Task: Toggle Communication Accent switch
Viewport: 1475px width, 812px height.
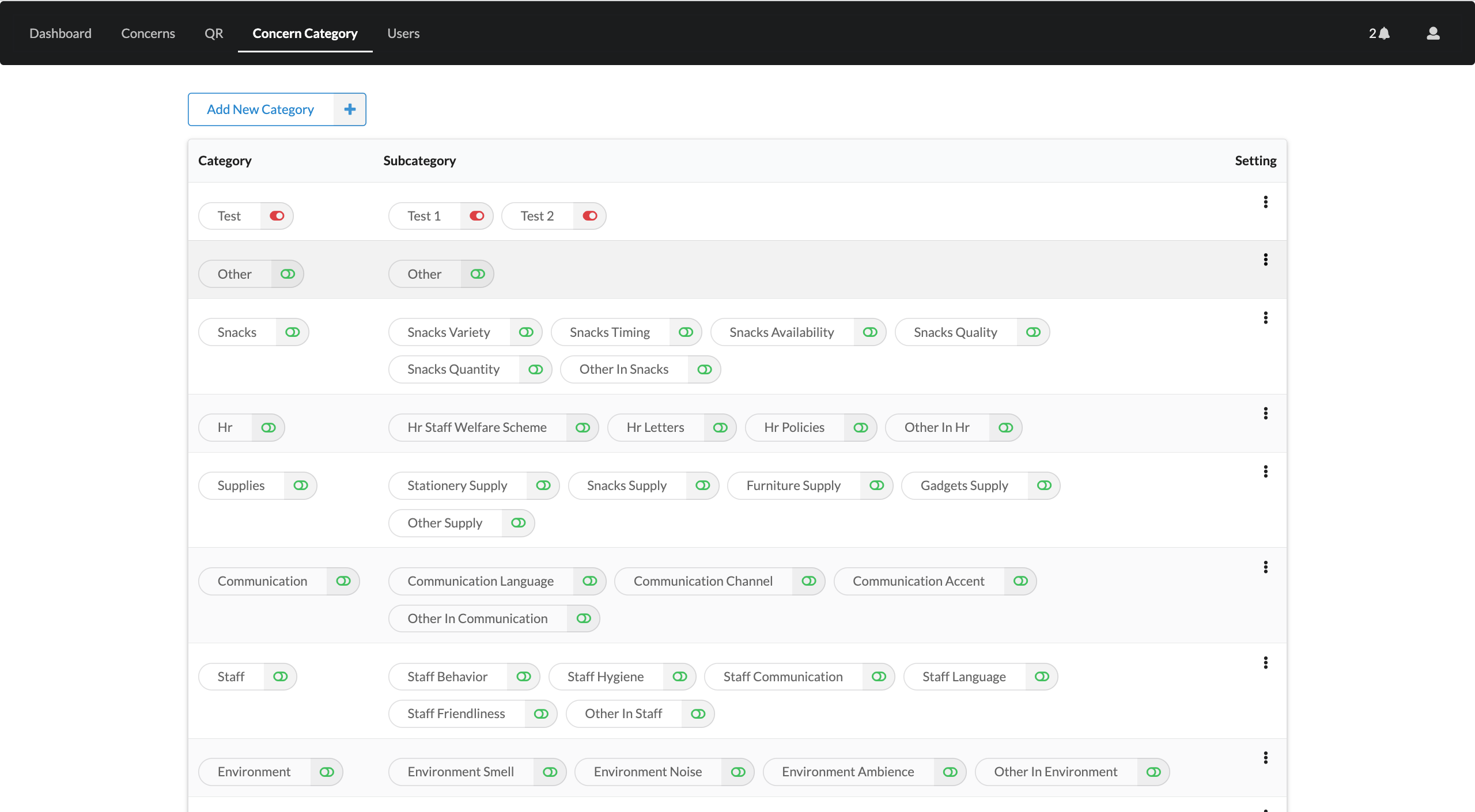Action: click(1021, 581)
